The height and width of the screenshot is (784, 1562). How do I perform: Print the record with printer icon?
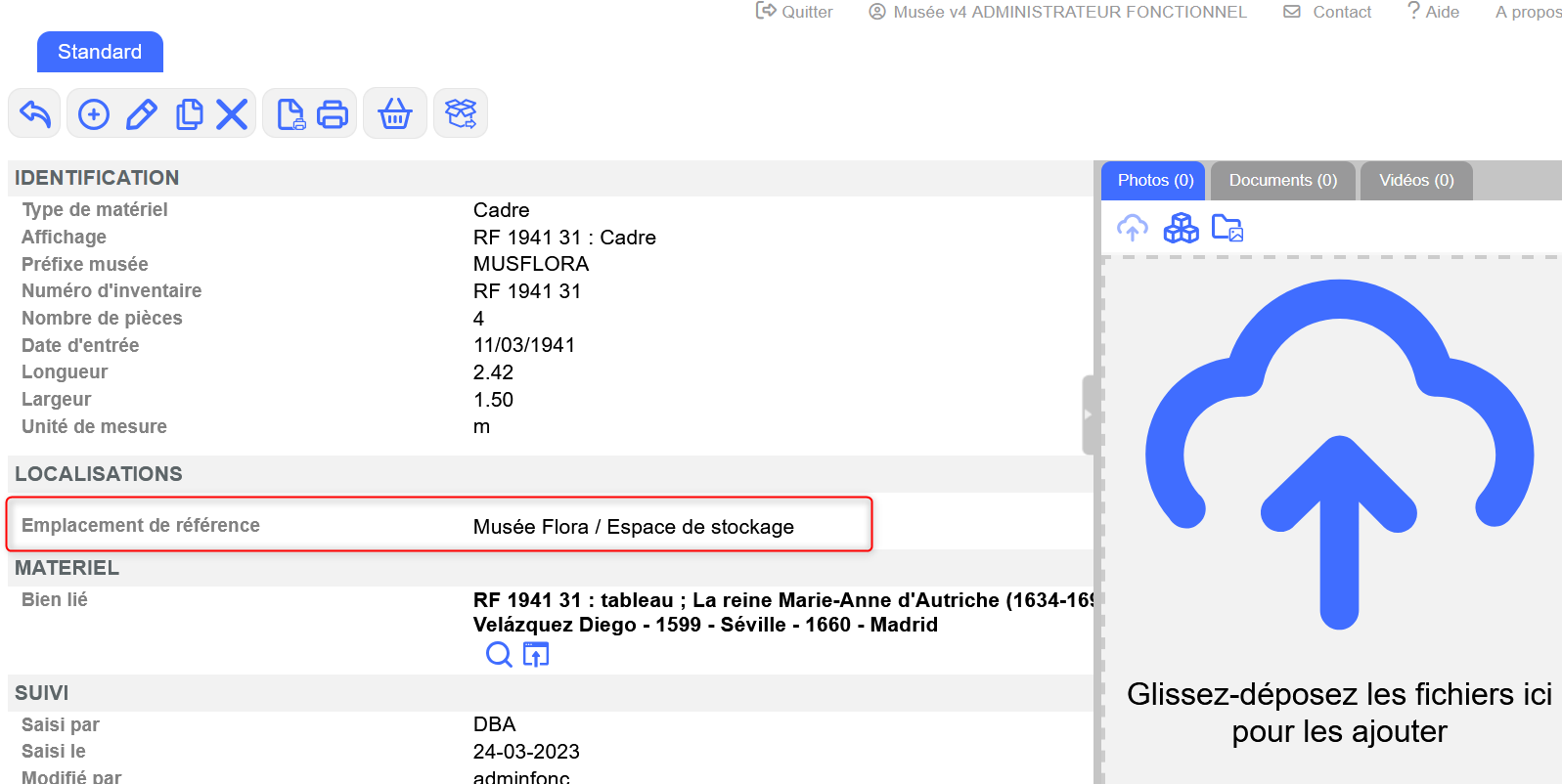point(333,114)
